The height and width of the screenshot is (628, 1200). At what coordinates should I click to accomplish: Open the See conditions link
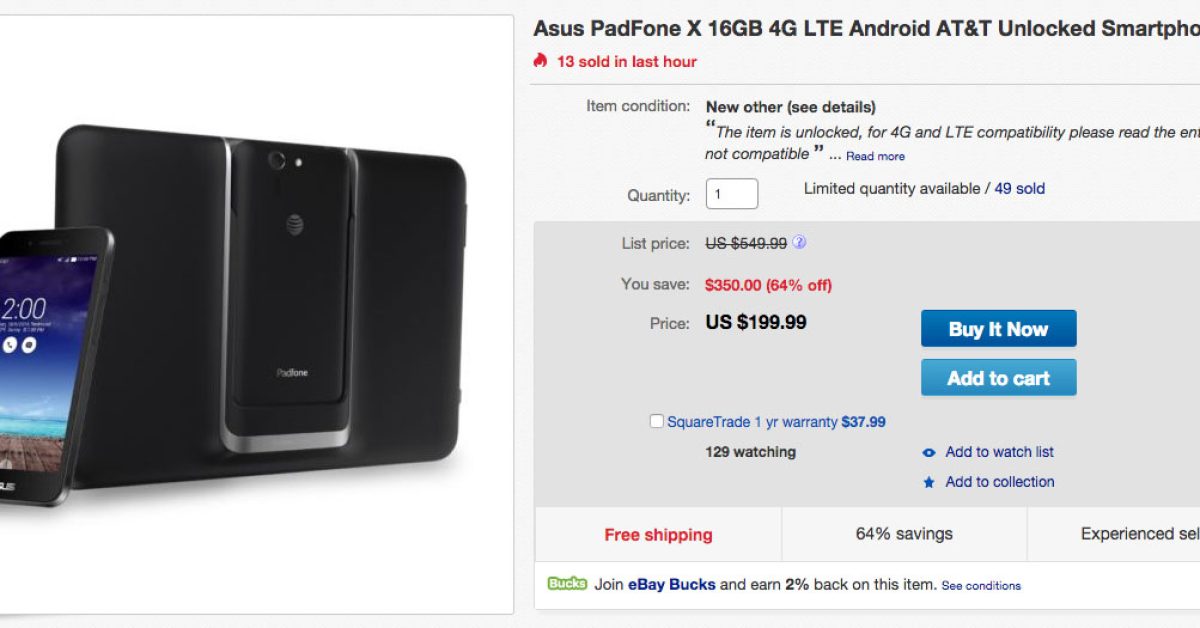(981, 586)
